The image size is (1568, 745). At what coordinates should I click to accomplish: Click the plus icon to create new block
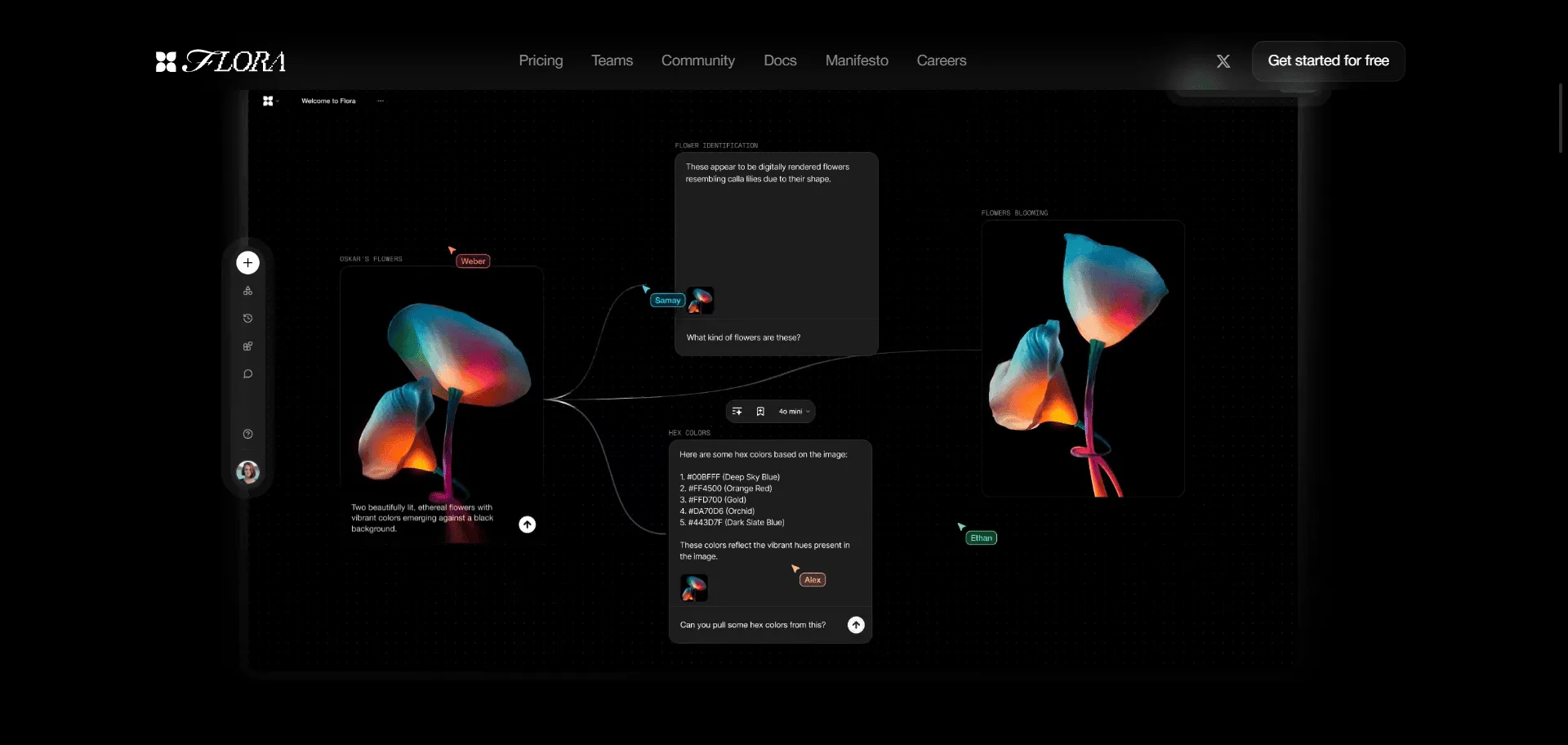coord(247,262)
